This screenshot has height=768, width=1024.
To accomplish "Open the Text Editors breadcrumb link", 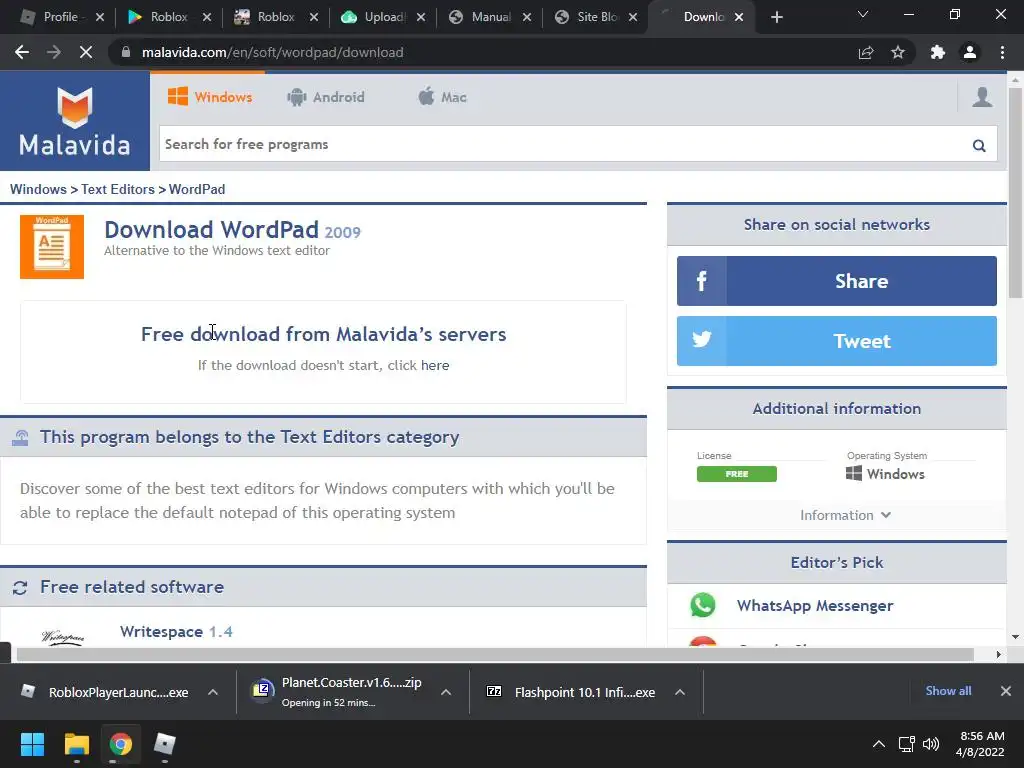I will (x=118, y=189).
